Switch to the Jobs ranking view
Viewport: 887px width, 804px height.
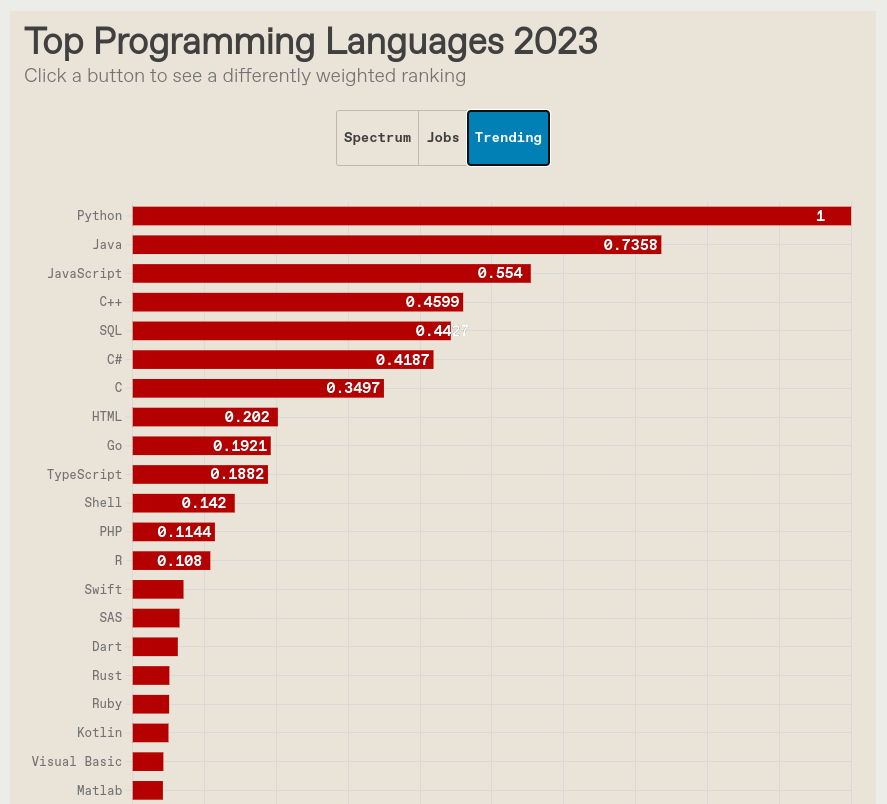coord(443,137)
